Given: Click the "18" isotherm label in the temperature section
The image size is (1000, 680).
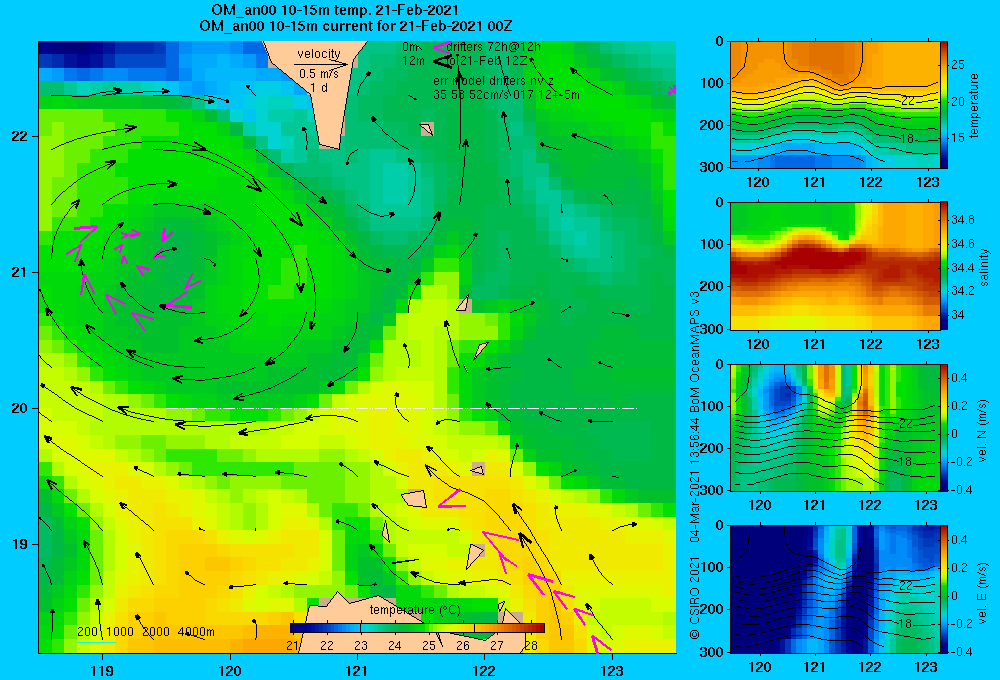Looking at the screenshot, I should [x=908, y=138].
